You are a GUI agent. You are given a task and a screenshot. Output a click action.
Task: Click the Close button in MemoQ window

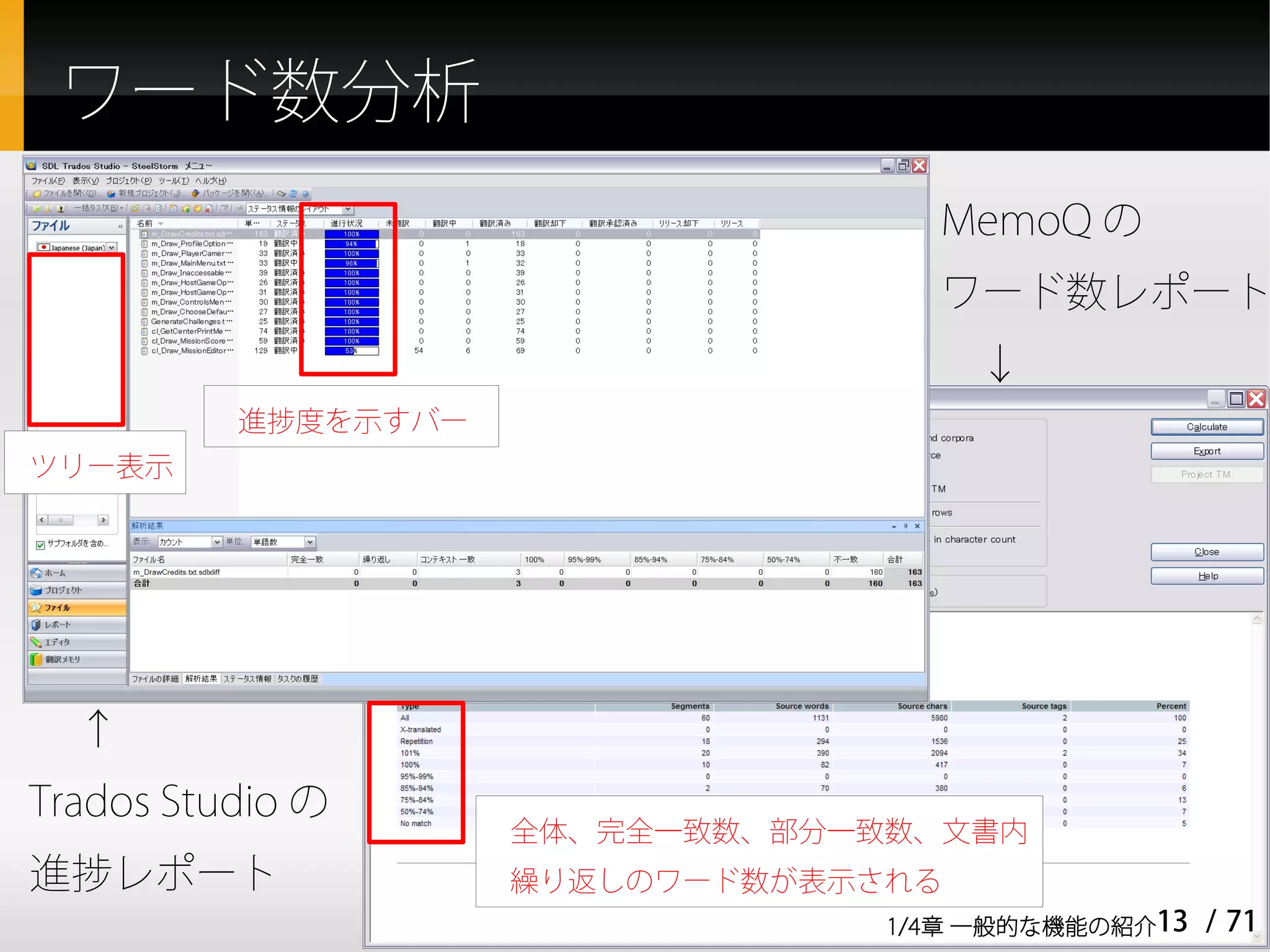pyautogui.click(x=1207, y=552)
